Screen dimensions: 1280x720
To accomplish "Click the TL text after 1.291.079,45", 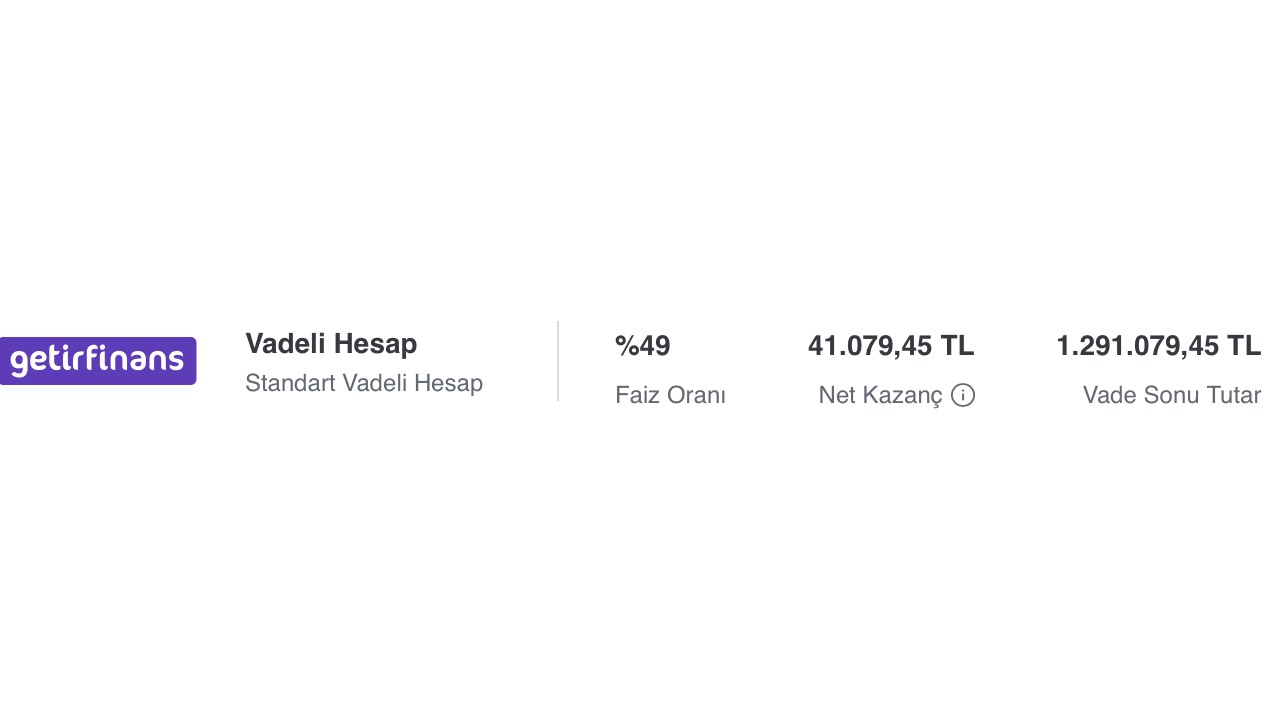I will click(x=1244, y=346).
